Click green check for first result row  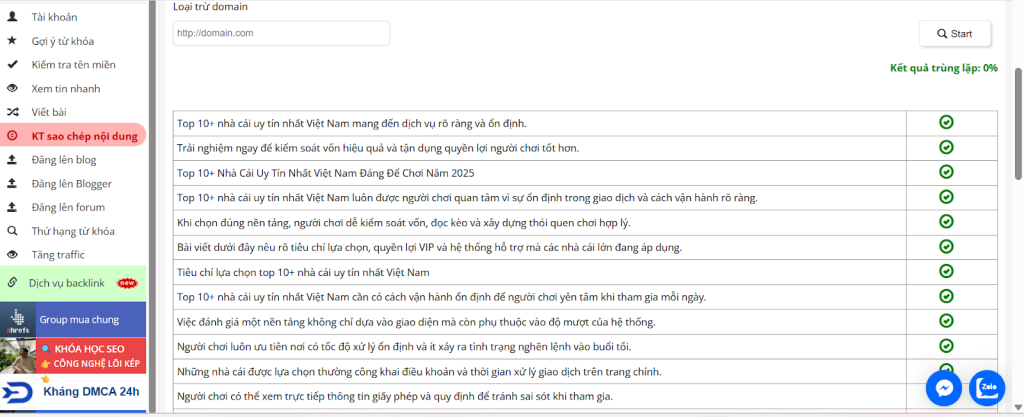[945, 122]
